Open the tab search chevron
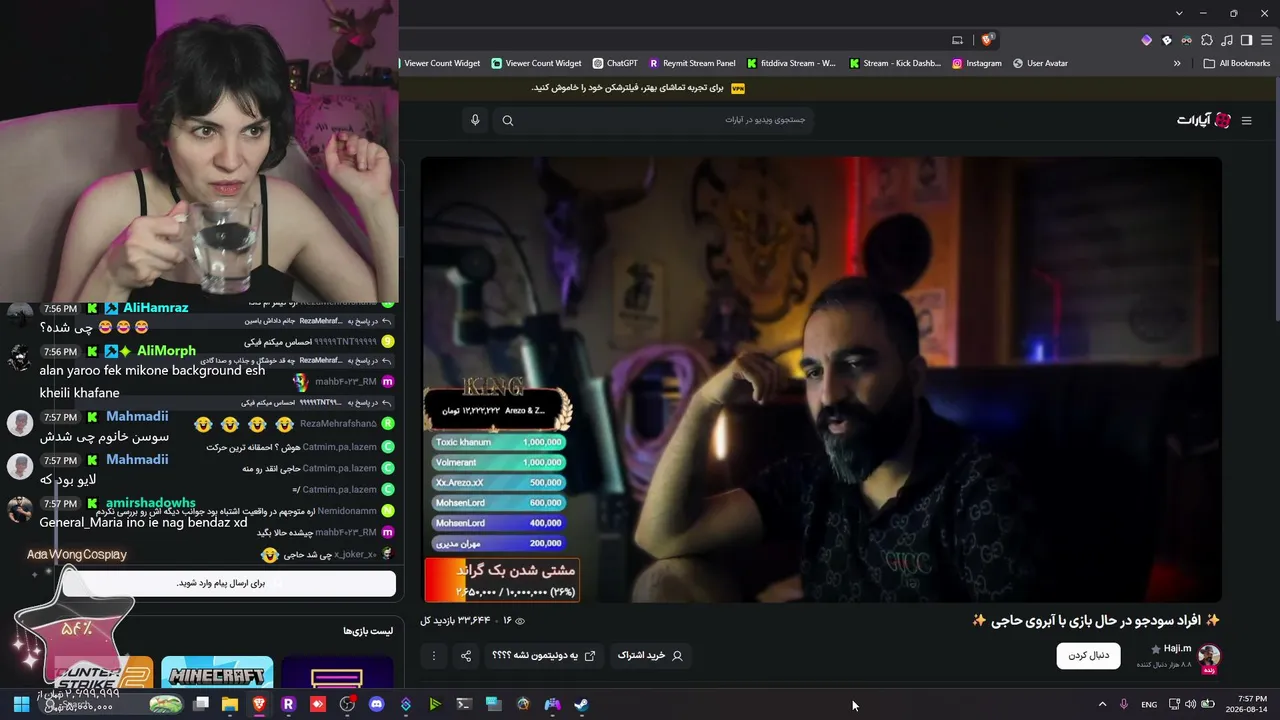 point(1179,13)
